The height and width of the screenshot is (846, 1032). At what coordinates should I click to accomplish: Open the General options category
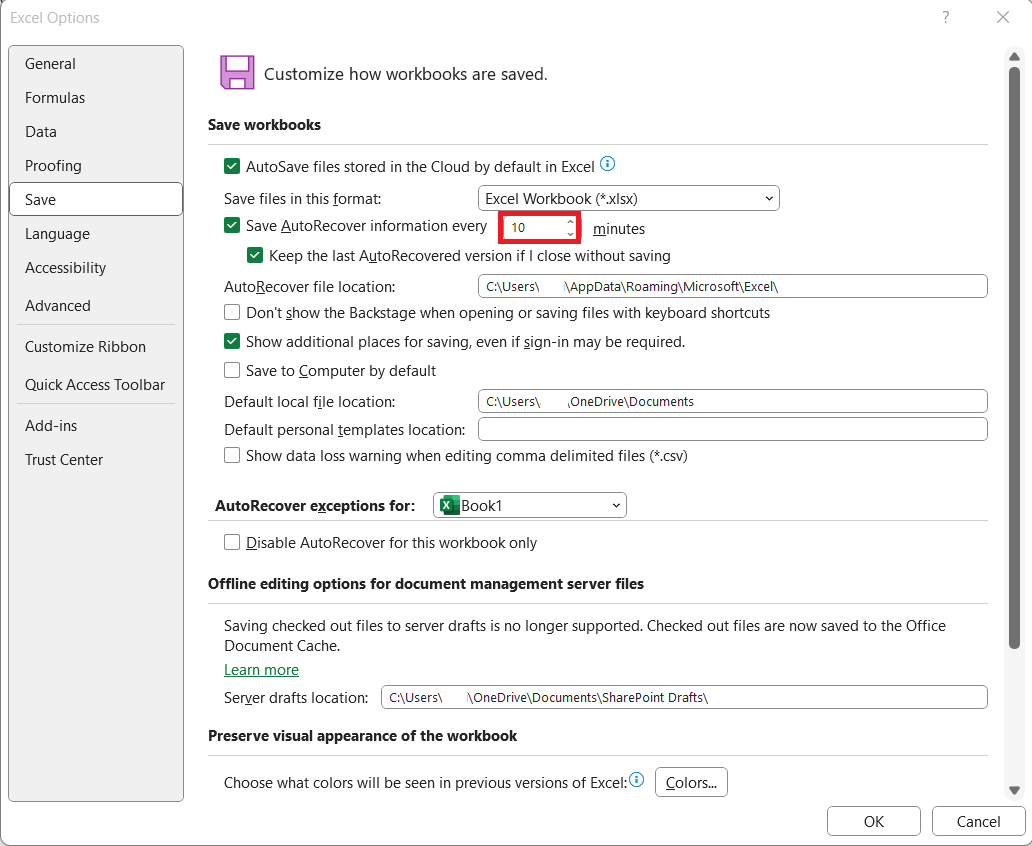coord(96,64)
